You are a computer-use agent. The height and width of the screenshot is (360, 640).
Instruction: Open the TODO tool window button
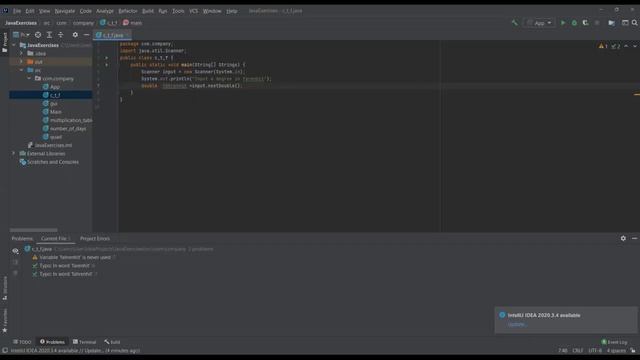[22, 342]
